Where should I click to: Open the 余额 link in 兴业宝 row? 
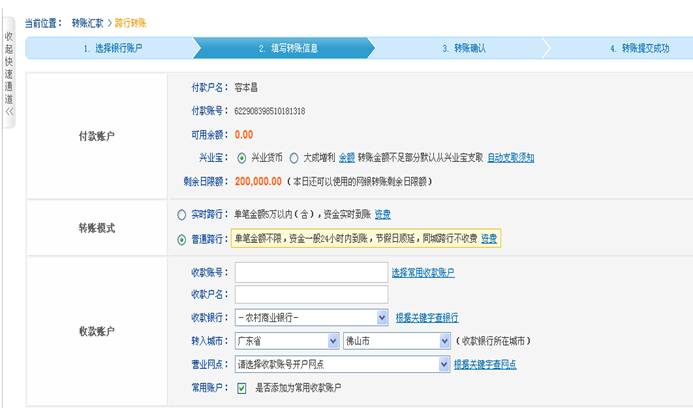pyautogui.click(x=346, y=157)
